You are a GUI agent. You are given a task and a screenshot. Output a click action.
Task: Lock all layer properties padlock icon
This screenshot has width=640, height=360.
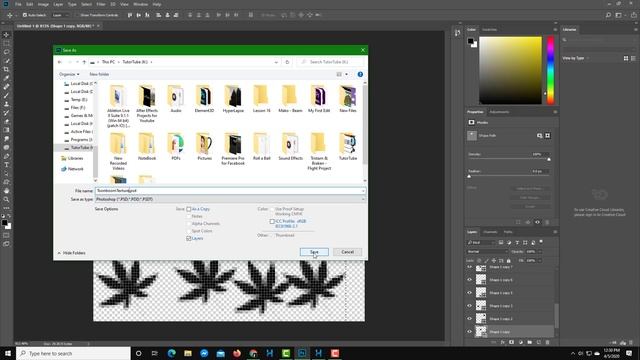[509, 260]
